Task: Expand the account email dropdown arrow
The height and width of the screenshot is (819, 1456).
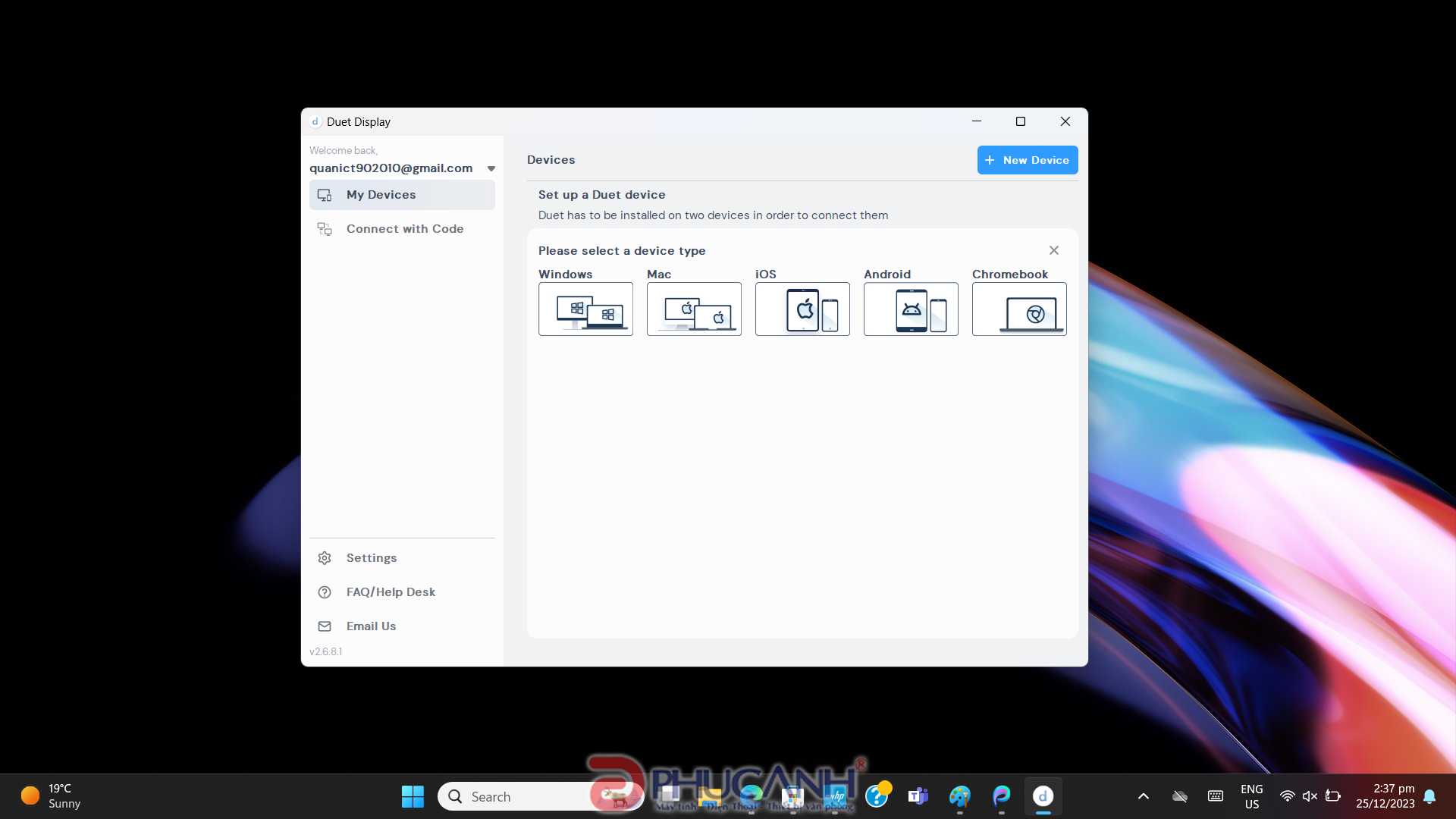Action: [x=491, y=168]
